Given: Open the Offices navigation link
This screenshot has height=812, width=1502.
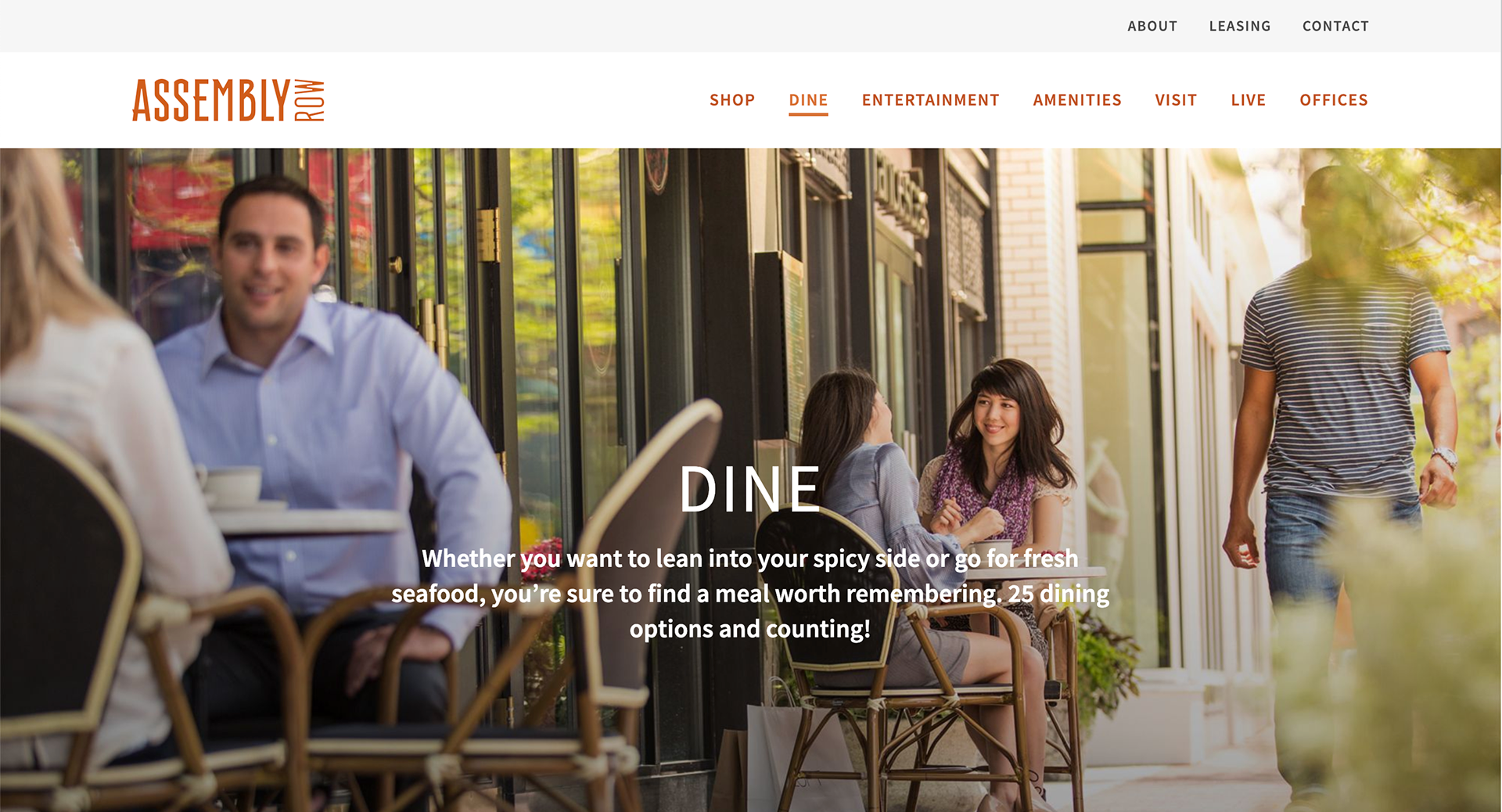Looking at the screenshot, I should coord(1334,100).
